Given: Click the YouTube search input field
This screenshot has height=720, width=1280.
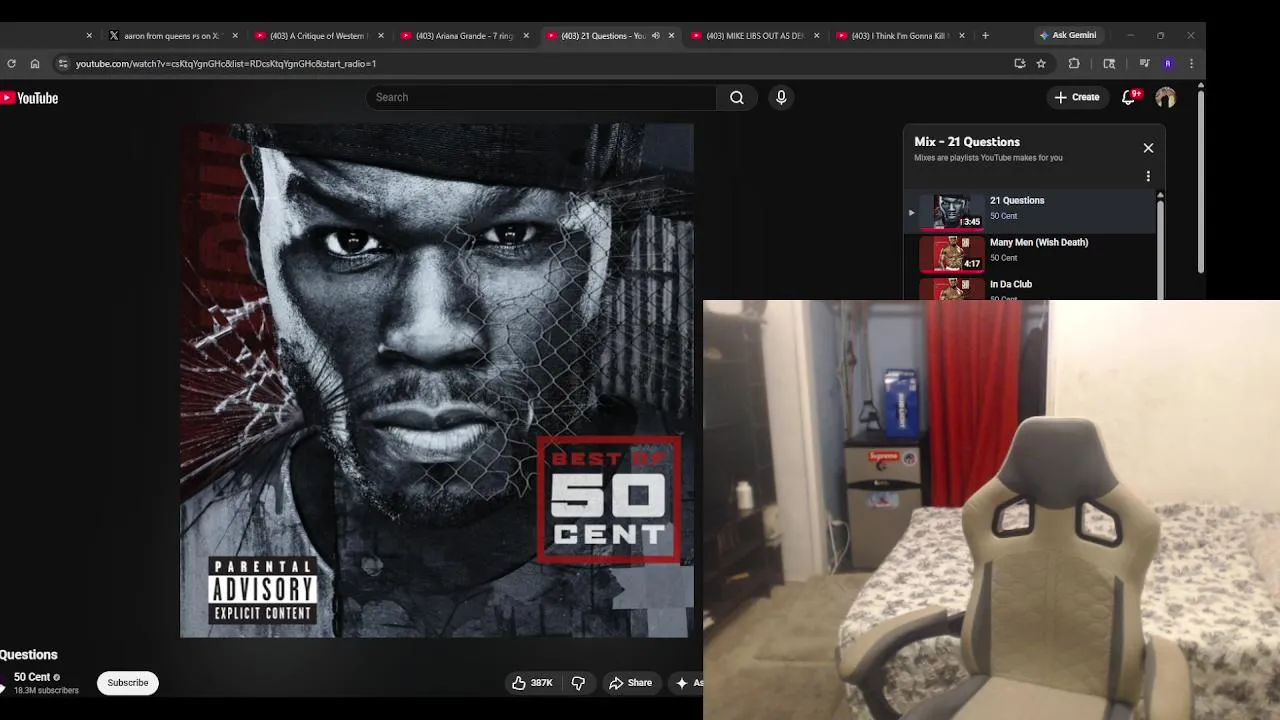Looking at the screenshot, I should [x=541, y=97].
